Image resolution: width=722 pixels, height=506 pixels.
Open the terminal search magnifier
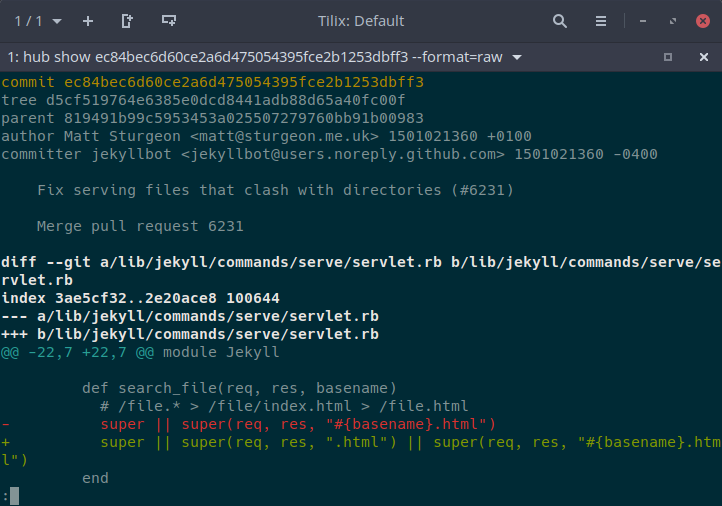click(x=559, y=21)
